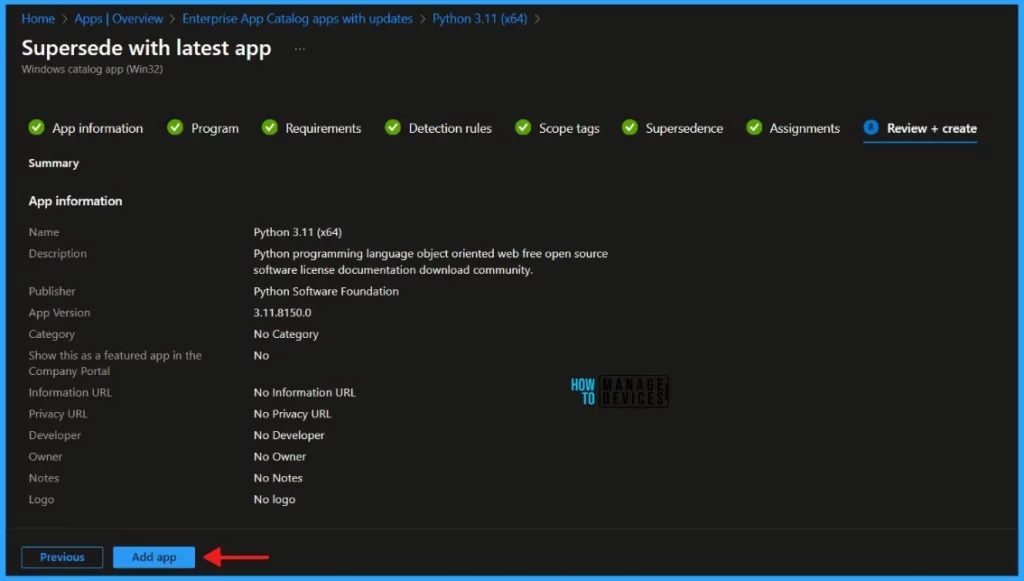
Task: Switch to the Requirements tab
Action: (323, 129)
